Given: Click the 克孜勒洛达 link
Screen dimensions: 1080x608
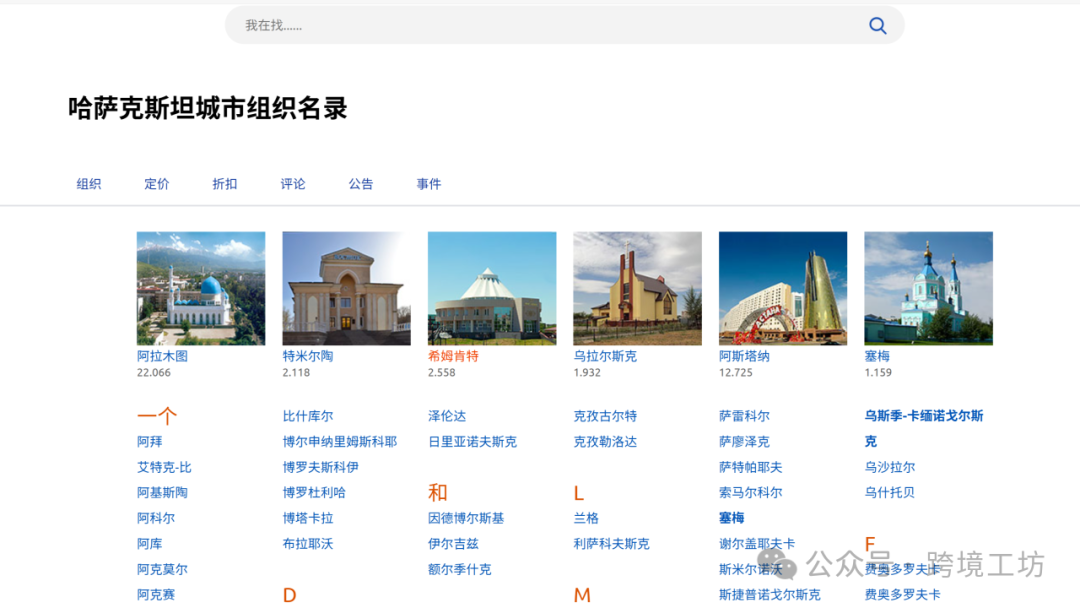Looking at the screenshot, I should pyautogui.click(x=606, y=441).
